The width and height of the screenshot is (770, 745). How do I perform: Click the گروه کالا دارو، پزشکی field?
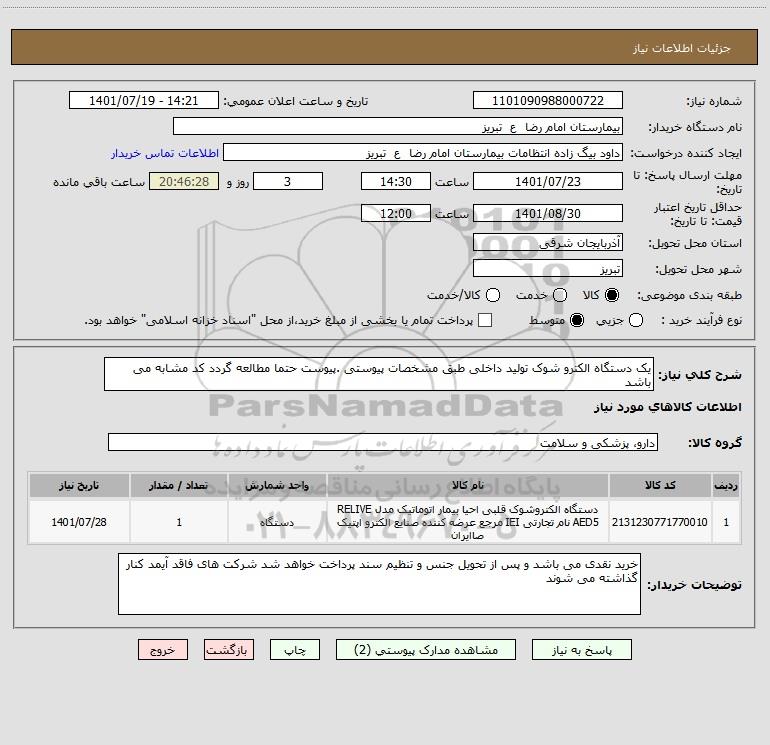coord(383,442)
